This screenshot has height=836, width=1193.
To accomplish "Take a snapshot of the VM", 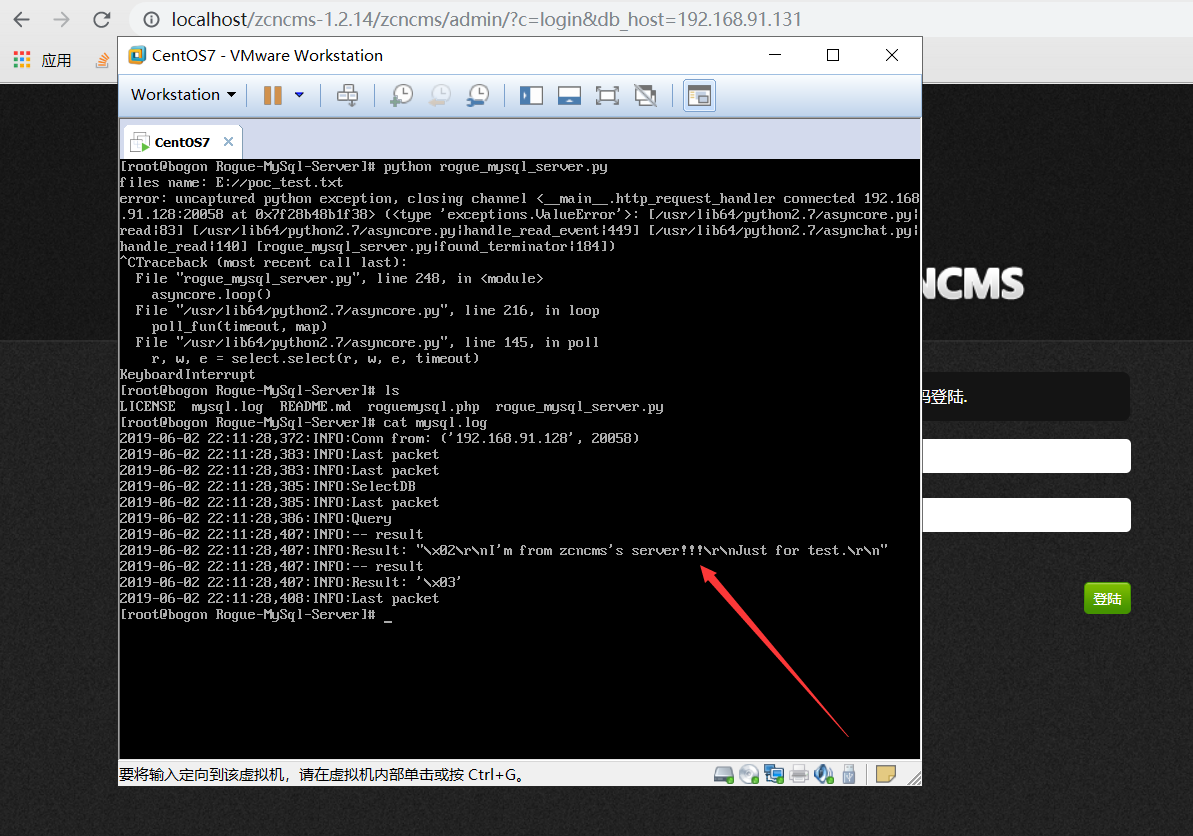I will click(x=401, y=95).
